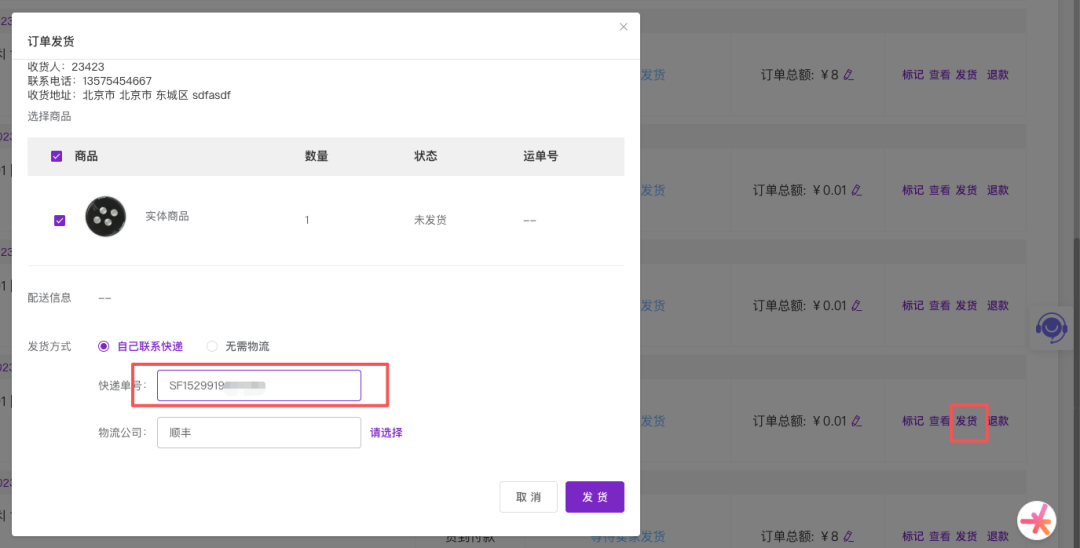
Task: Confirm with the purple 发货 button
Action: 594,497
